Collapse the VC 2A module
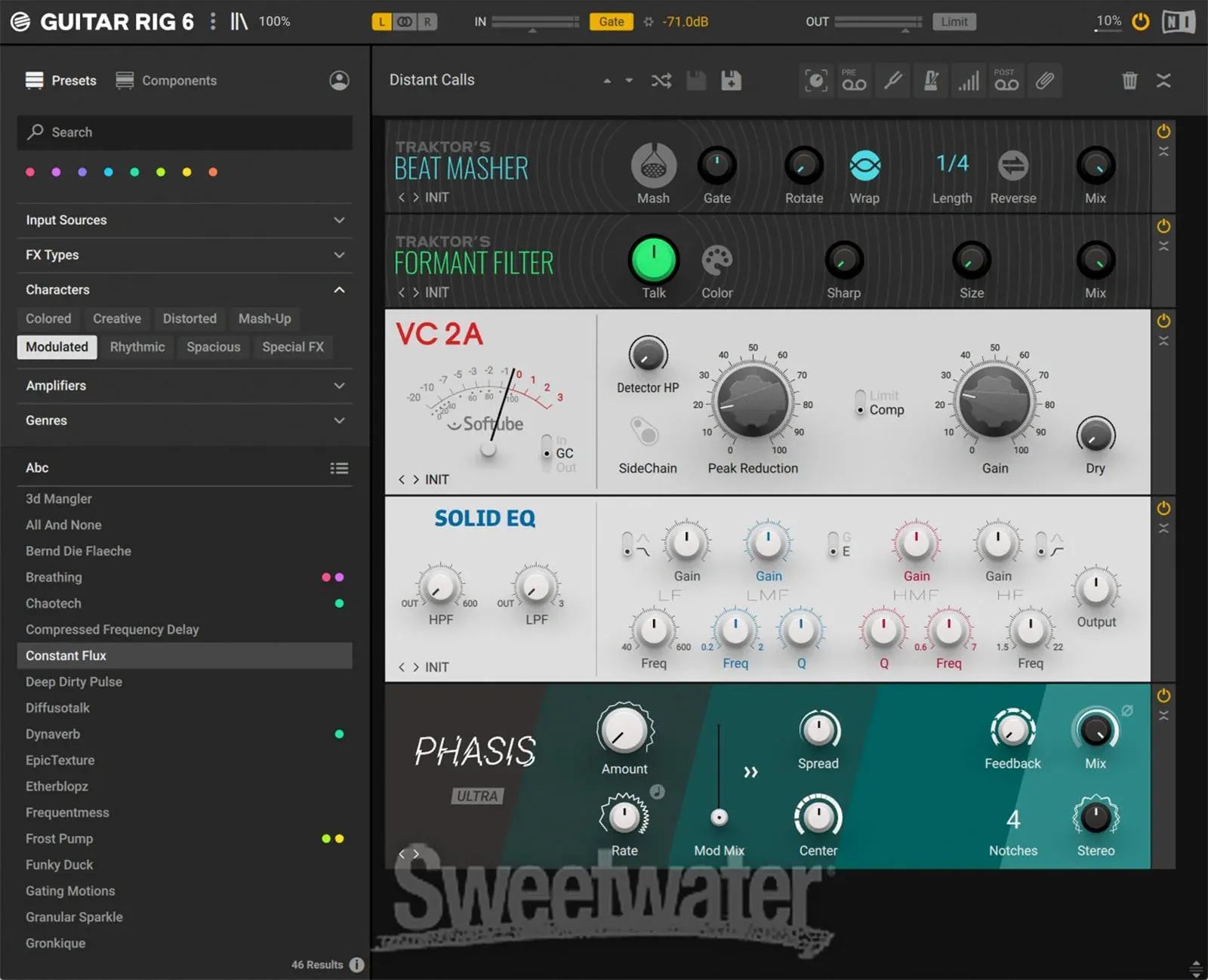The image size is (1208, 980). coord(1163,341)
